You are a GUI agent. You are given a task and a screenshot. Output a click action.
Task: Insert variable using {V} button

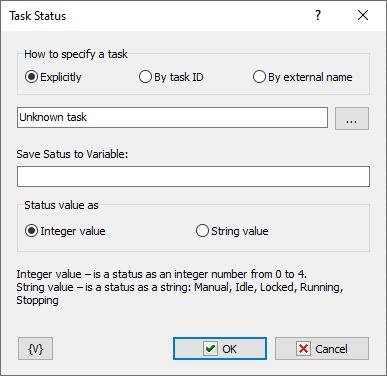35,349
